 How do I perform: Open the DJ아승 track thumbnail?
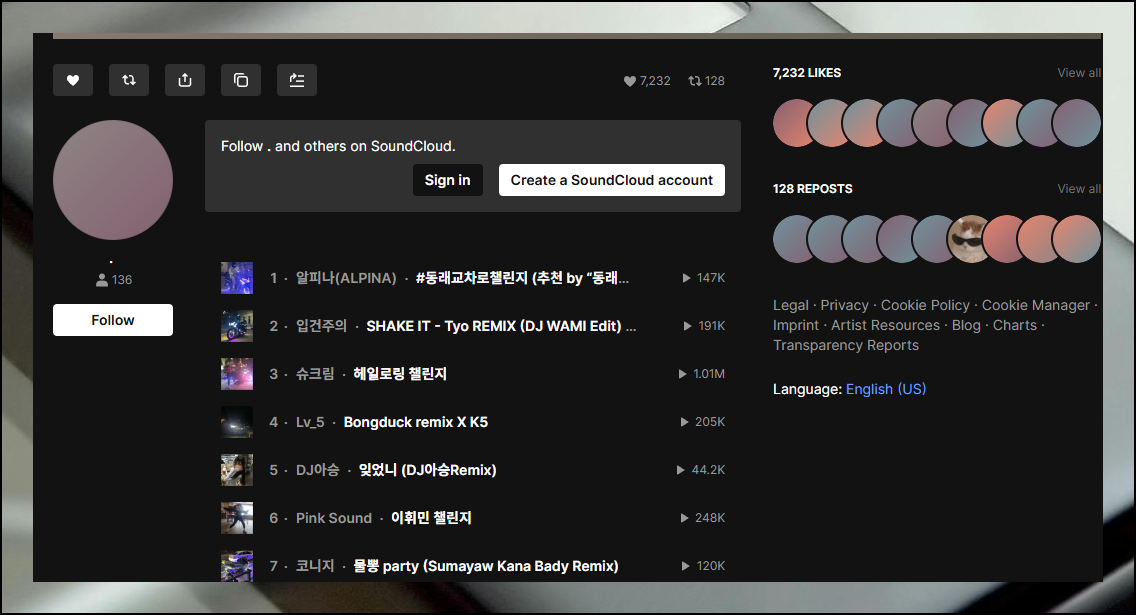tap(237, 470)
